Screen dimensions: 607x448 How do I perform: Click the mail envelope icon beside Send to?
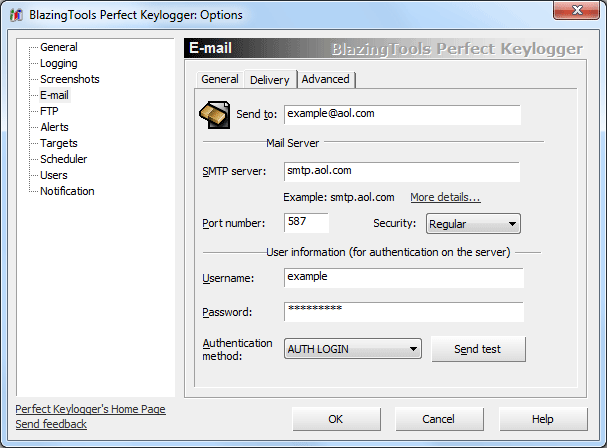click(x=215, y=115)
